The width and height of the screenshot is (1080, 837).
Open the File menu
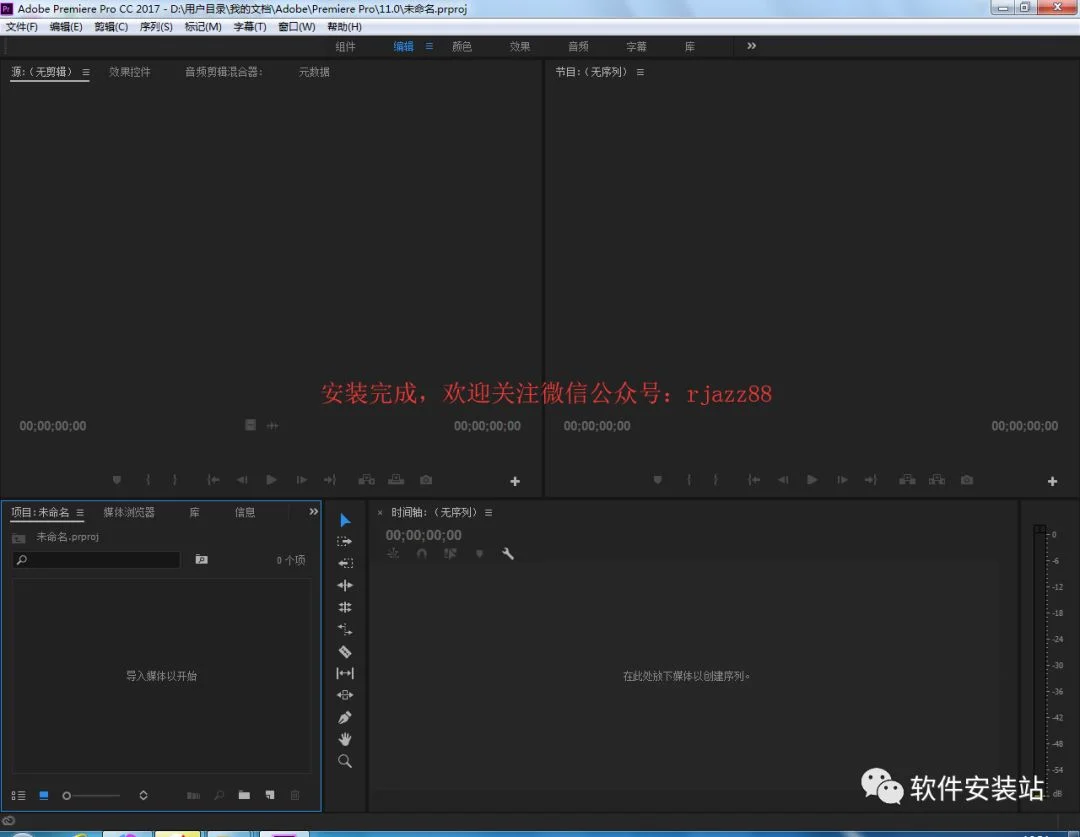pos(22,27)
